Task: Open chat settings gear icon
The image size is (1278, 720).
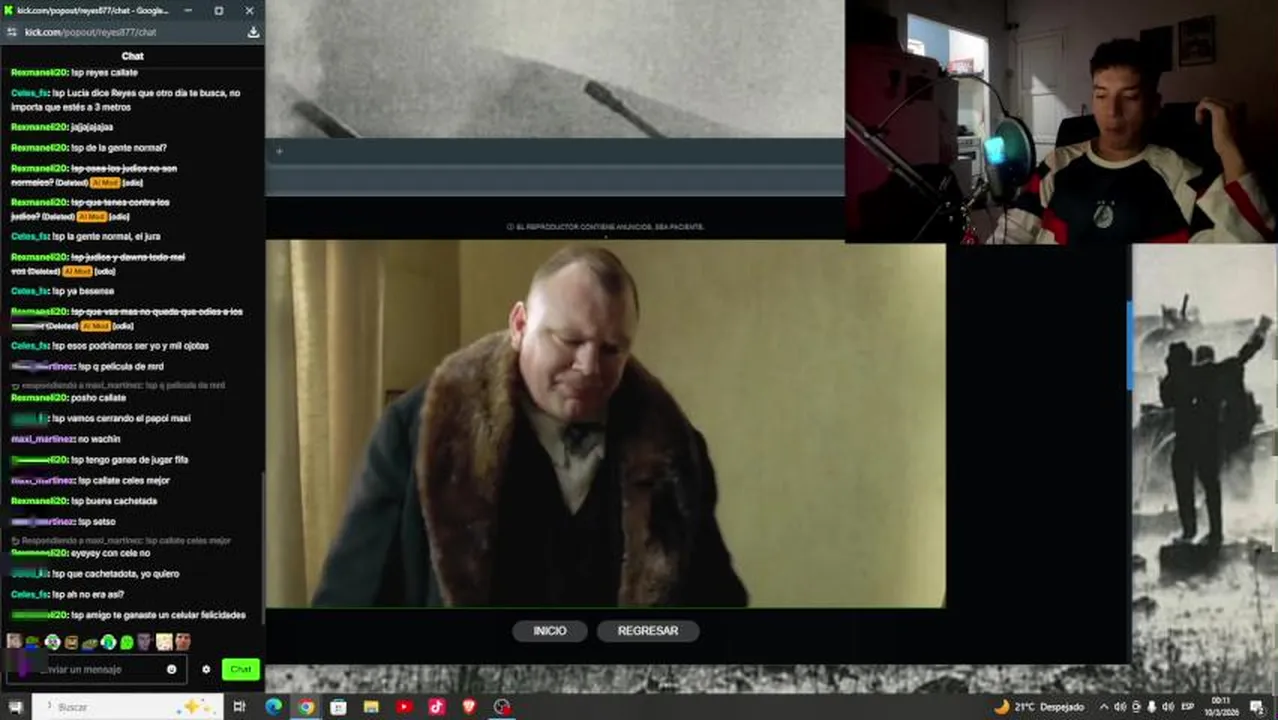Action: (x=206, y=670)
